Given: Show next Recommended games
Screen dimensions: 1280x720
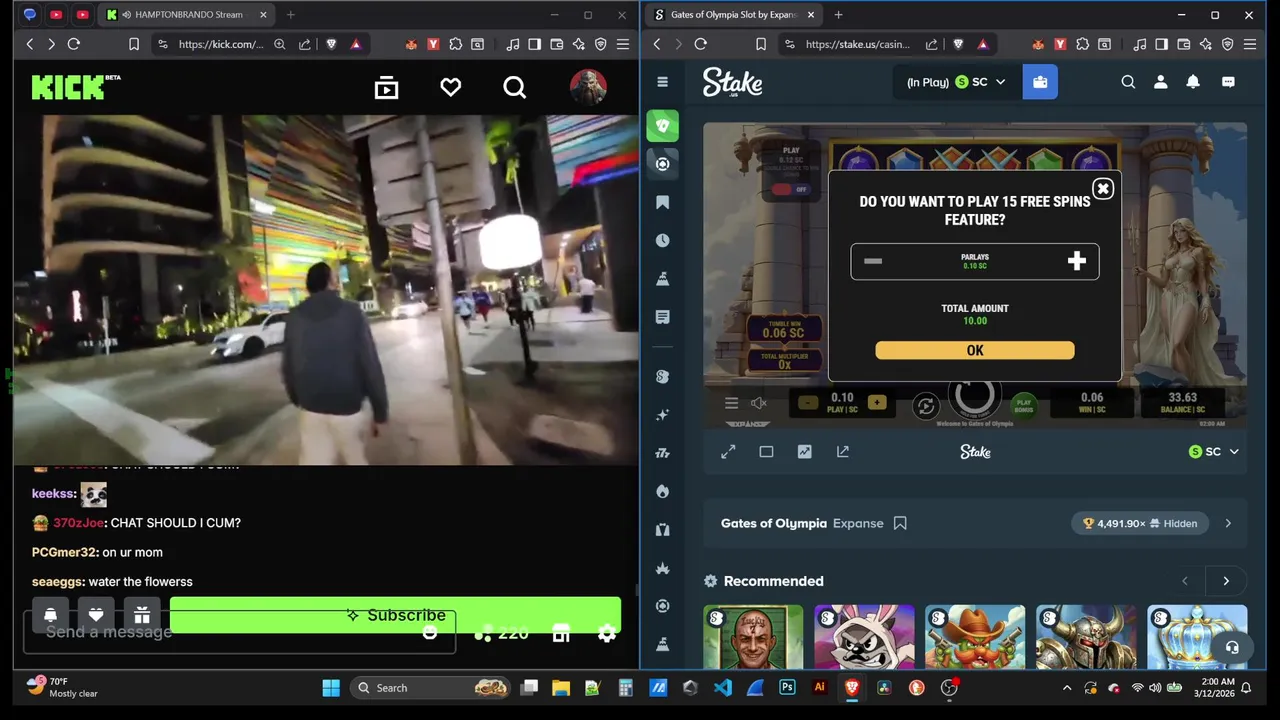Looking at the screenshot, I should [1226, 581].
